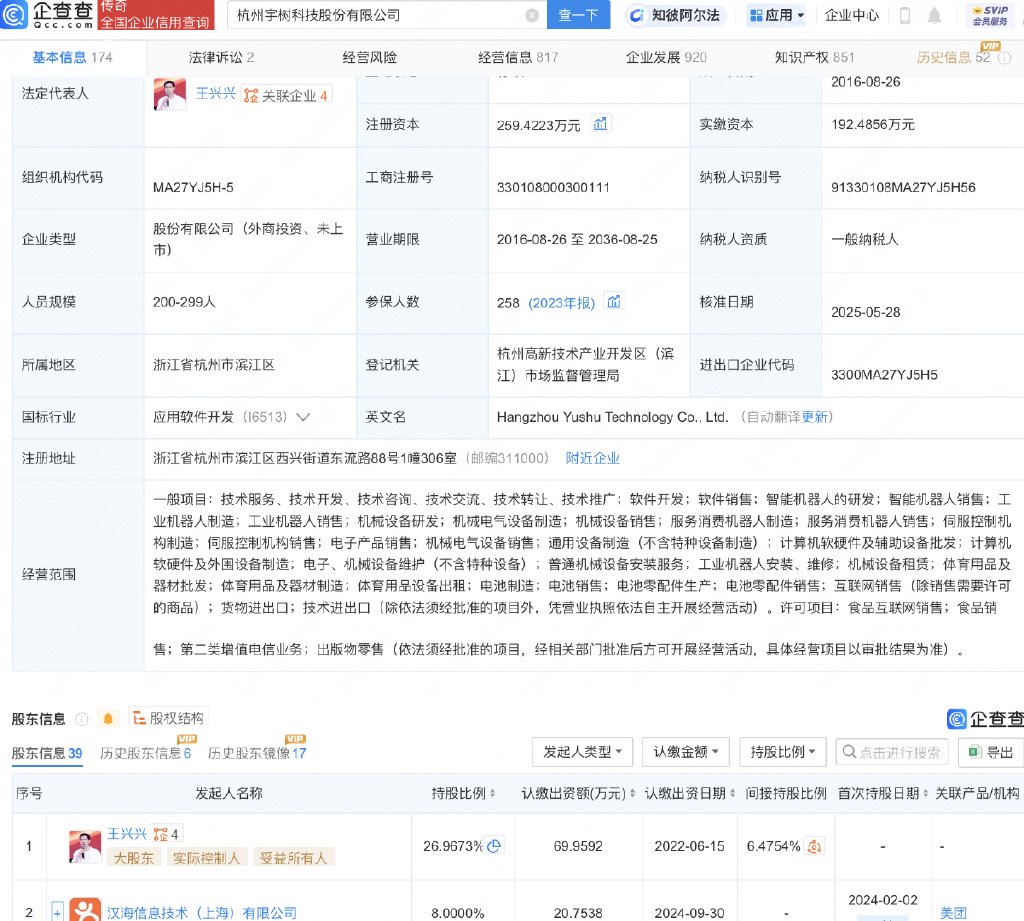1024x921 pixels.
Task: Clear the search box with the X icon
Action: click(x=532, y=16)
